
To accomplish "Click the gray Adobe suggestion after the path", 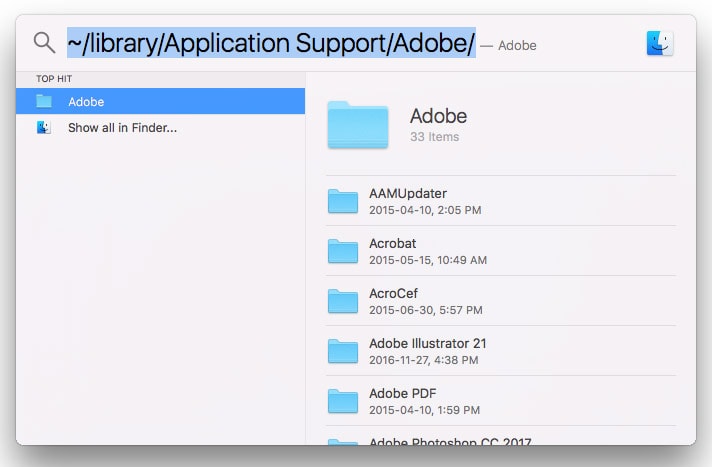I will pyautogui.click(x=517, y=45).
